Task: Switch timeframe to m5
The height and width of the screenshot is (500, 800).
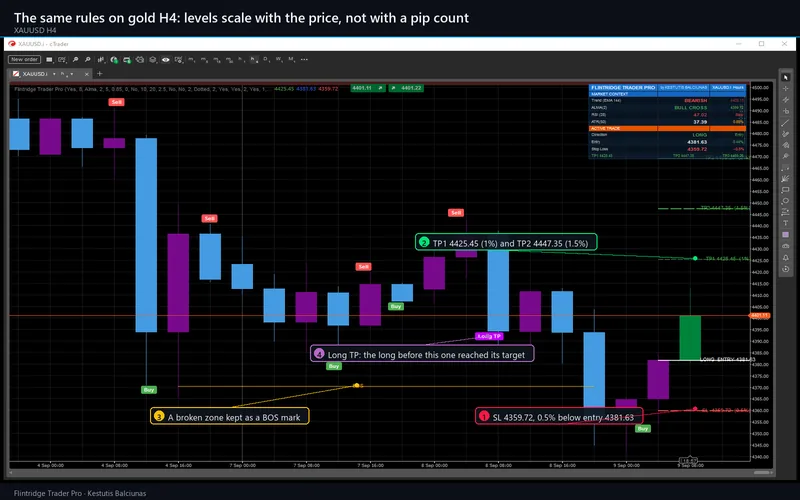Action: pos(204,59)
